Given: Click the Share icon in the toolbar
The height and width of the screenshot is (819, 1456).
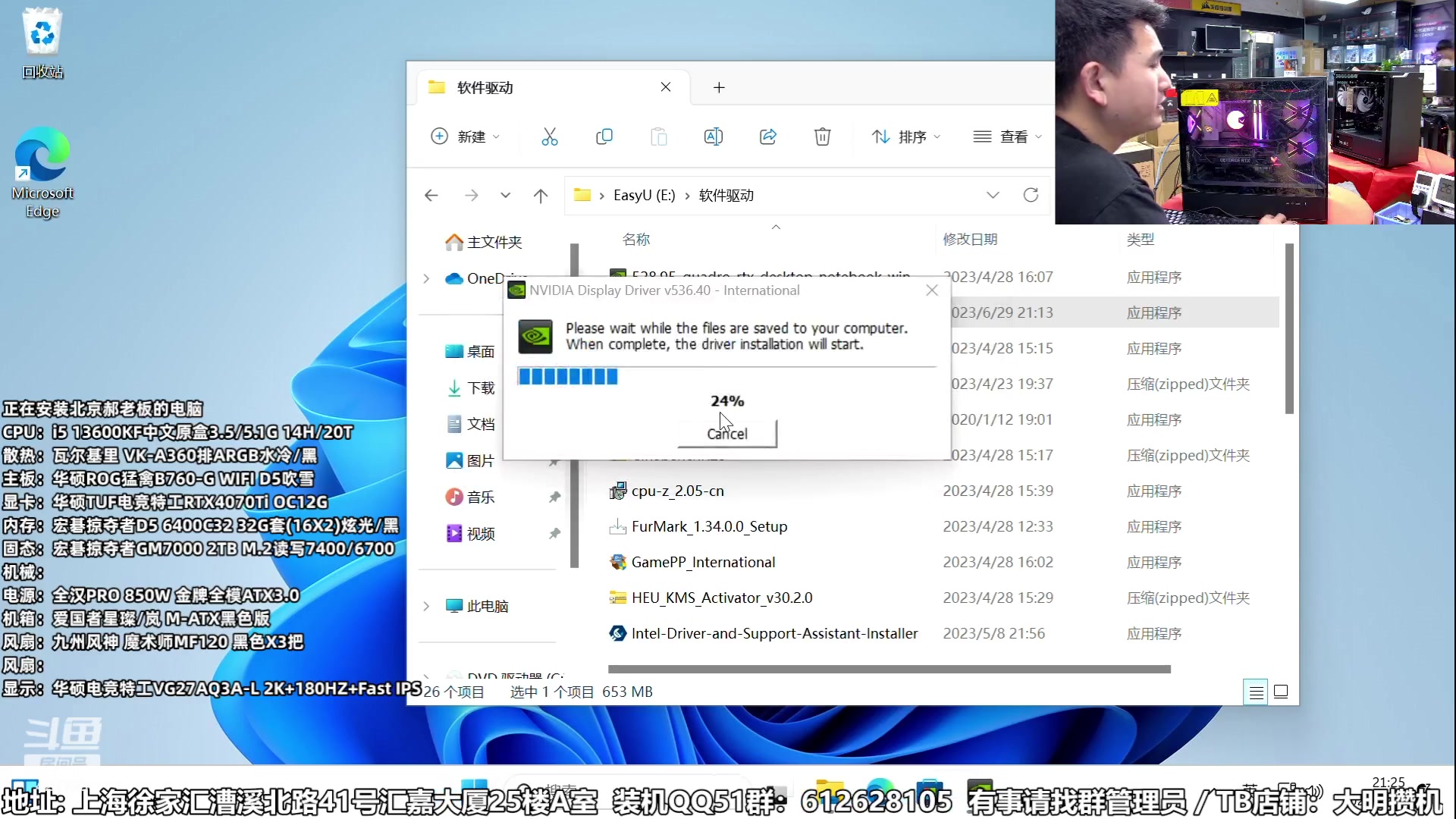Looking at the screenshot, I should [x=767, y=136].
